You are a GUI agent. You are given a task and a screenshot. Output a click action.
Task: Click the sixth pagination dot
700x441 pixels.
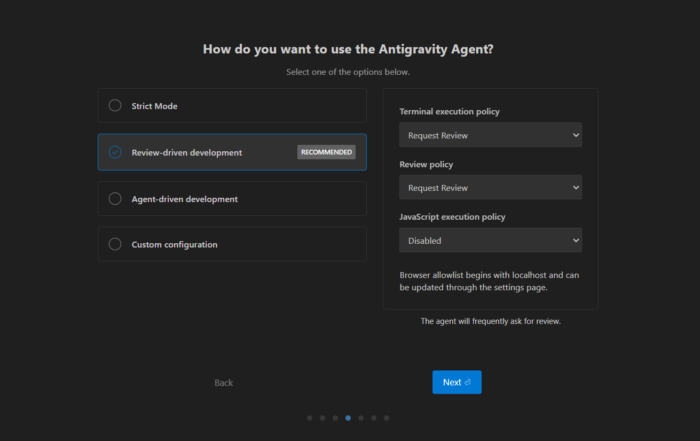click(373, 418)
